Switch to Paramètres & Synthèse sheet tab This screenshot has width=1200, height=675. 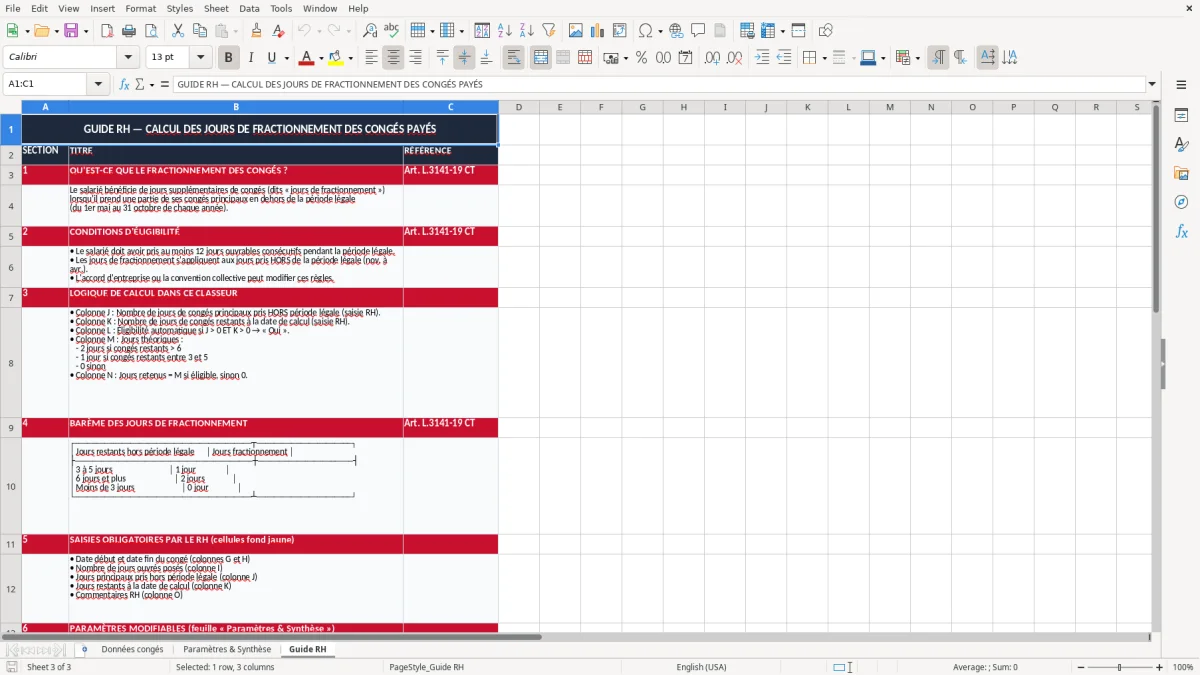[227, 649]
